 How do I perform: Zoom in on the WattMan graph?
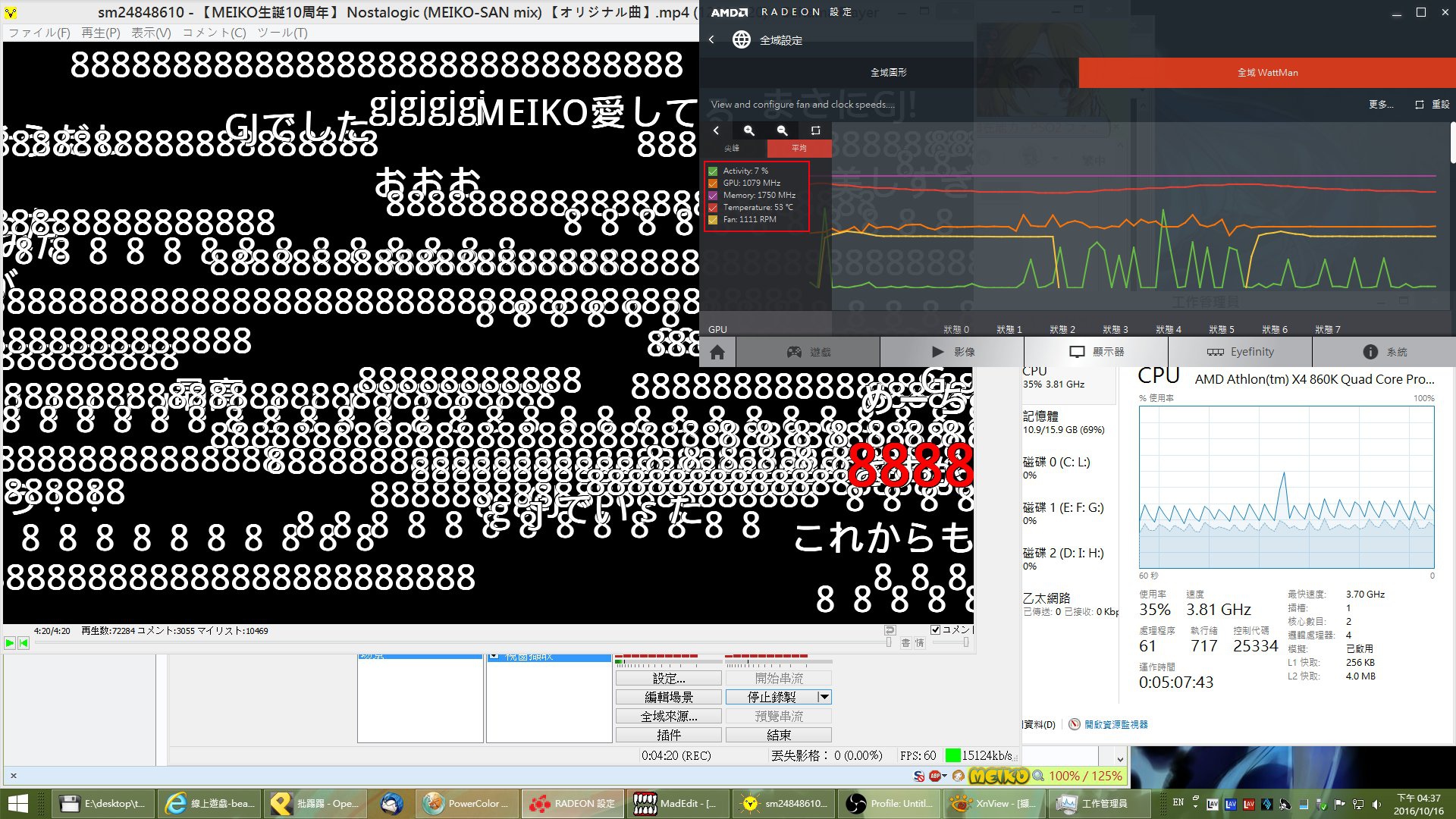(749, 130)
